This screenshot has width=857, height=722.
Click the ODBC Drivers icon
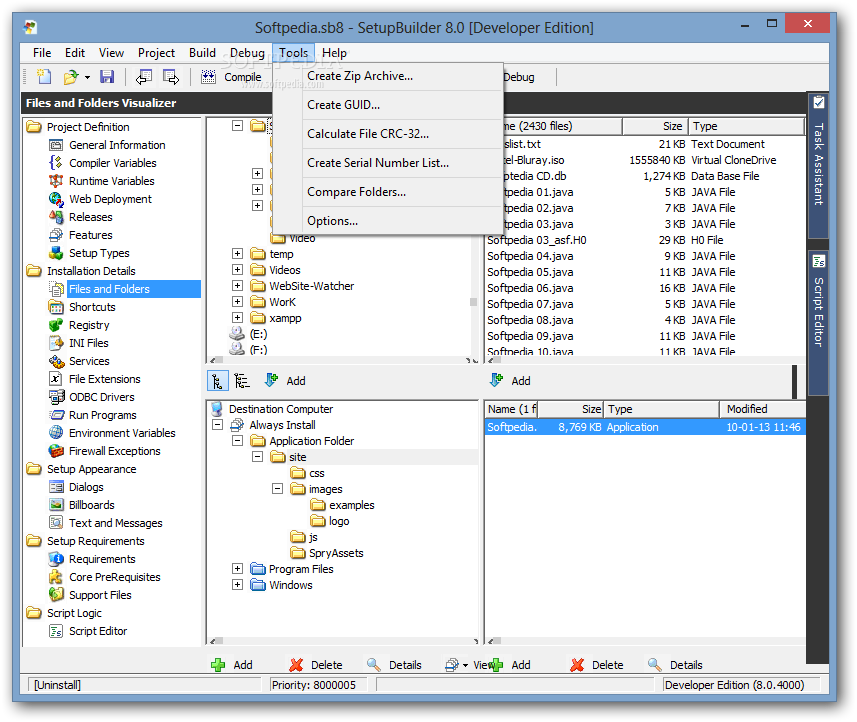click(x=56, y=397)
